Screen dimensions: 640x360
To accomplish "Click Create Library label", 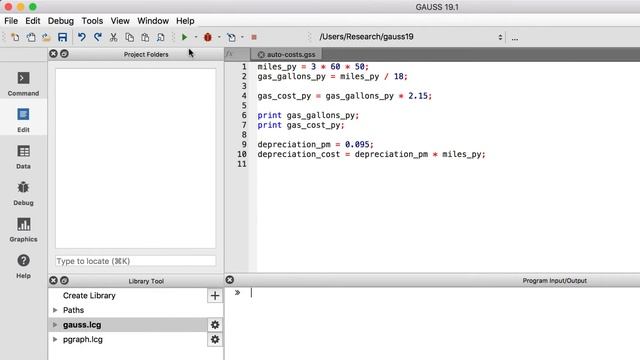I will tap(89, 296).
